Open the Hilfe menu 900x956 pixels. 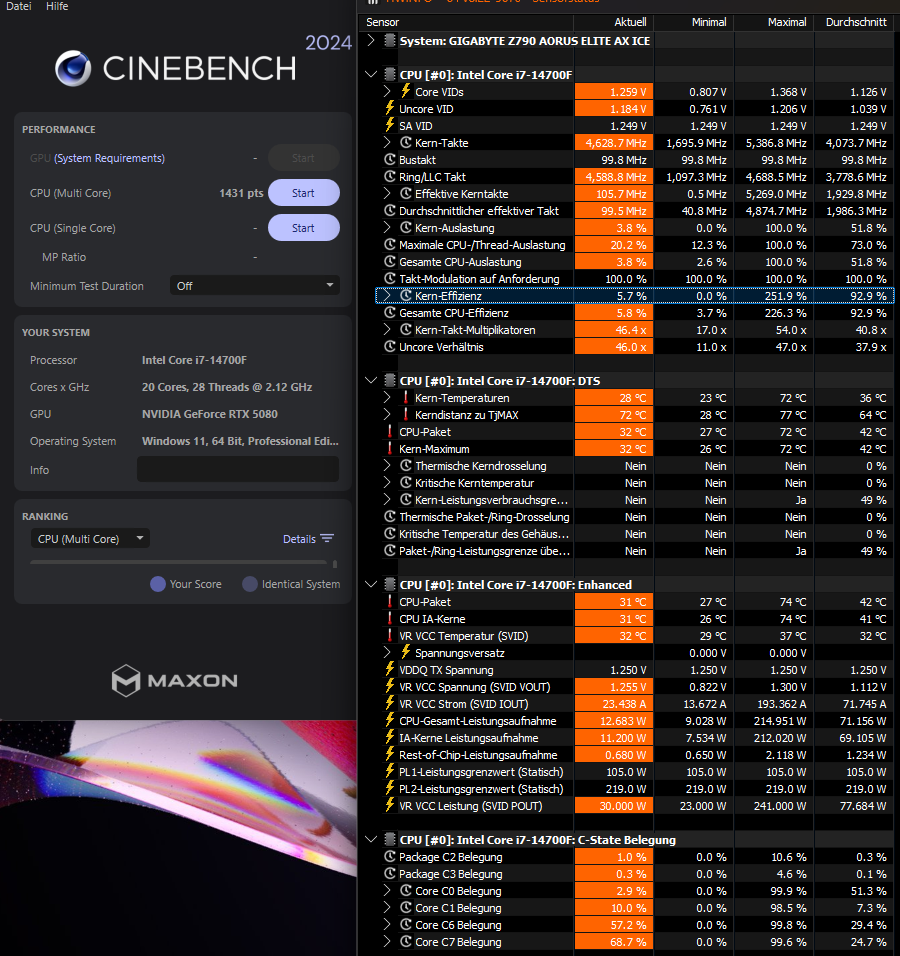coord(57,6)
